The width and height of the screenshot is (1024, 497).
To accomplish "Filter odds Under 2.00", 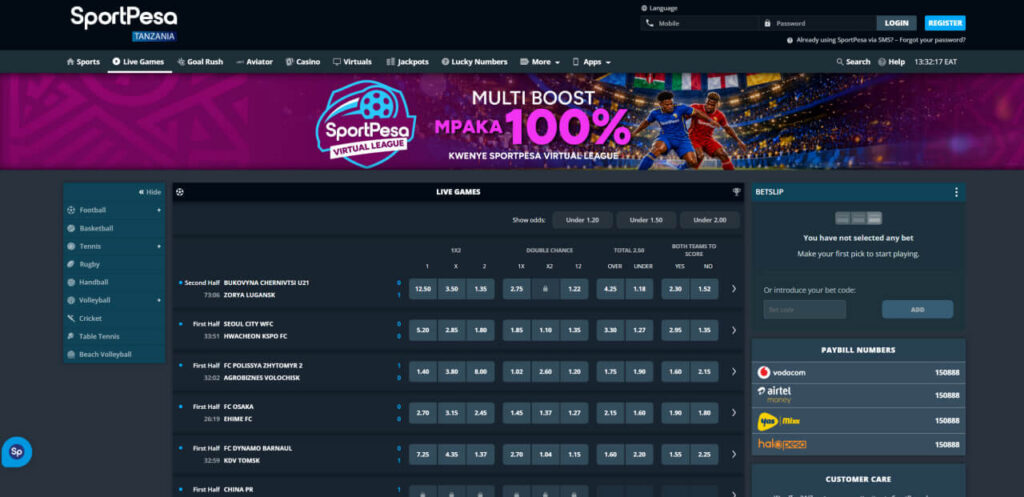I will tap(710, 220).
